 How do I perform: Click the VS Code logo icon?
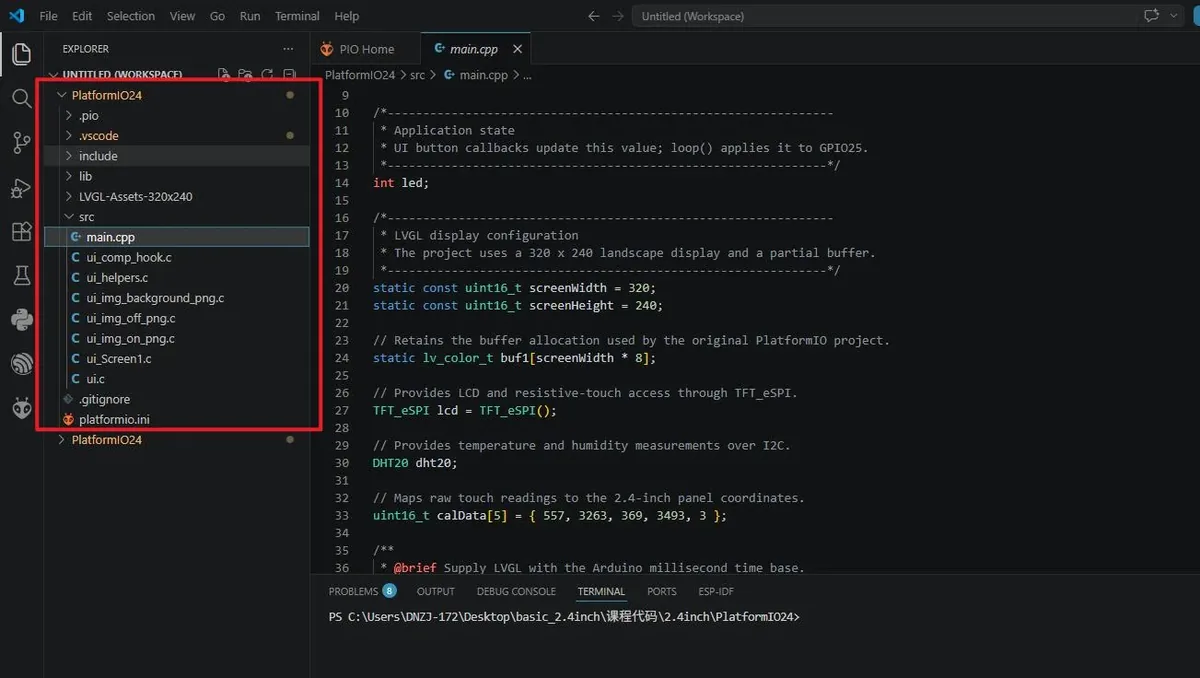pyautogui.click(x=15, y=16)
